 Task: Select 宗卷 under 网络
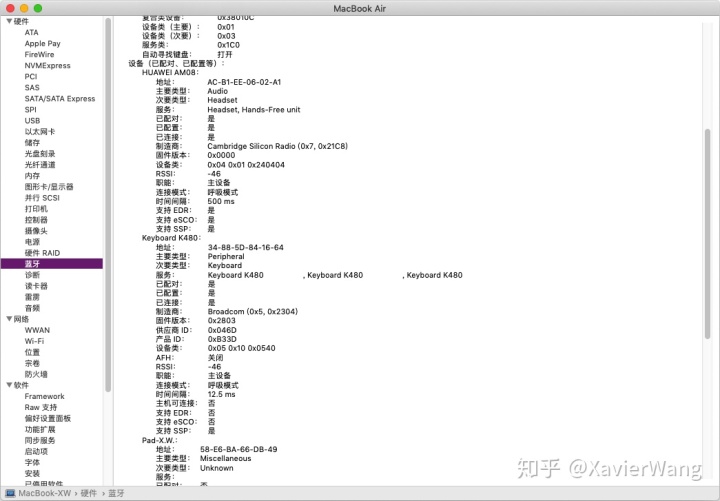(x=32, y=363)
